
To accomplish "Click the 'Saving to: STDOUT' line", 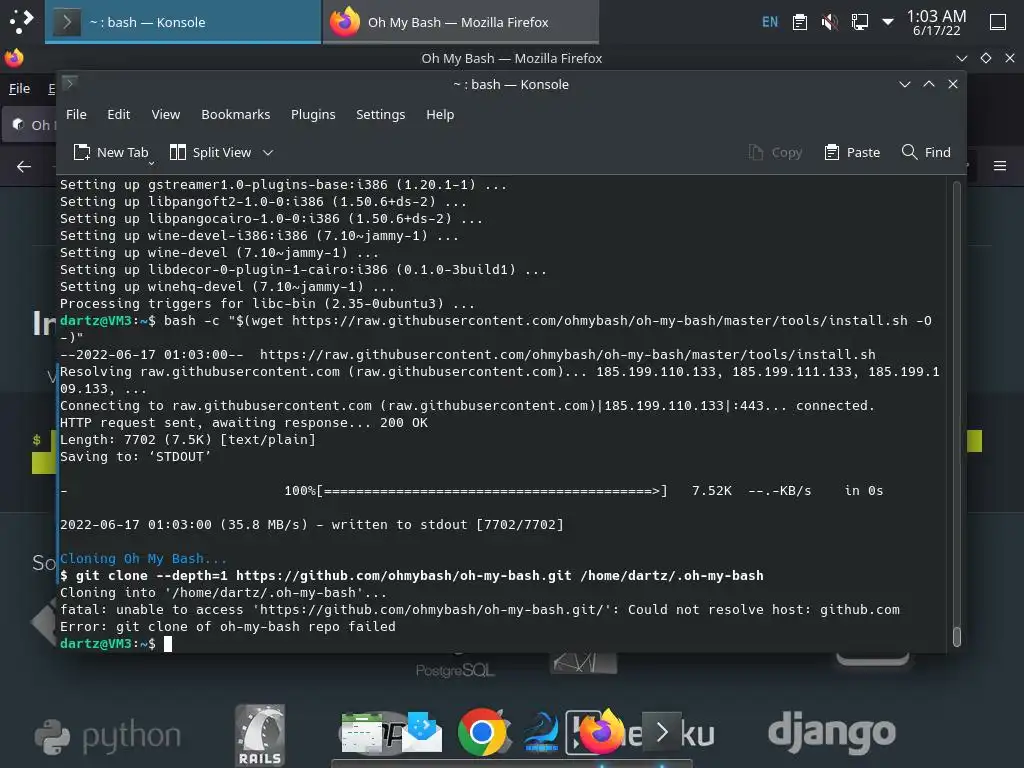I will [135, 456].
